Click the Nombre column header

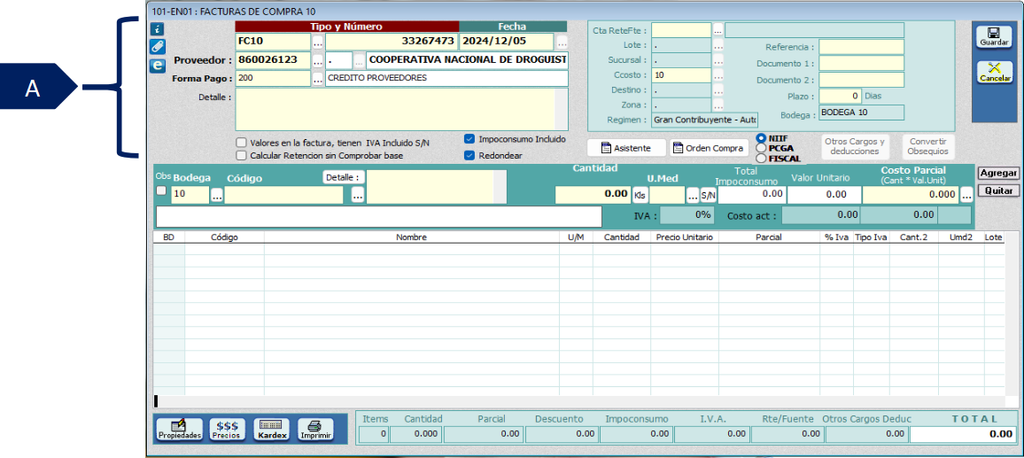411,237
